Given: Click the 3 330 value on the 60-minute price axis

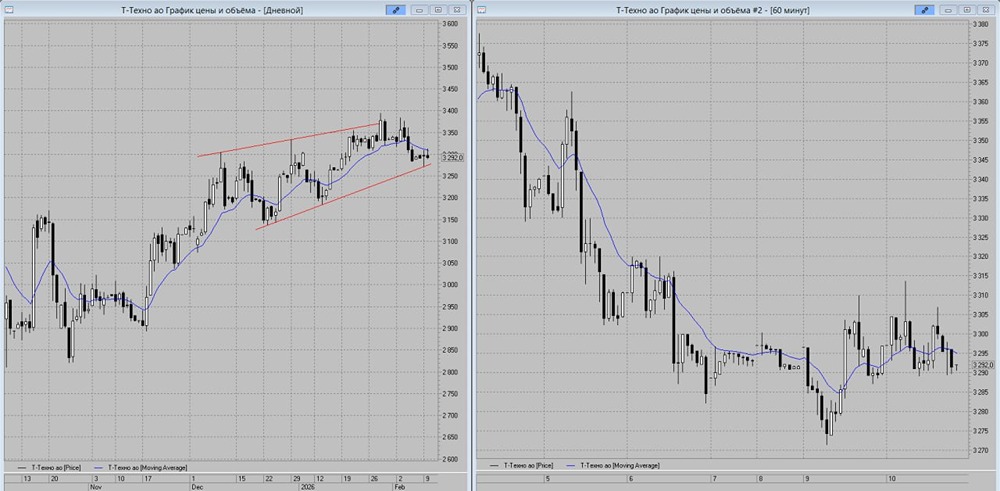Looking at the screenshot, I should [979, 218].
